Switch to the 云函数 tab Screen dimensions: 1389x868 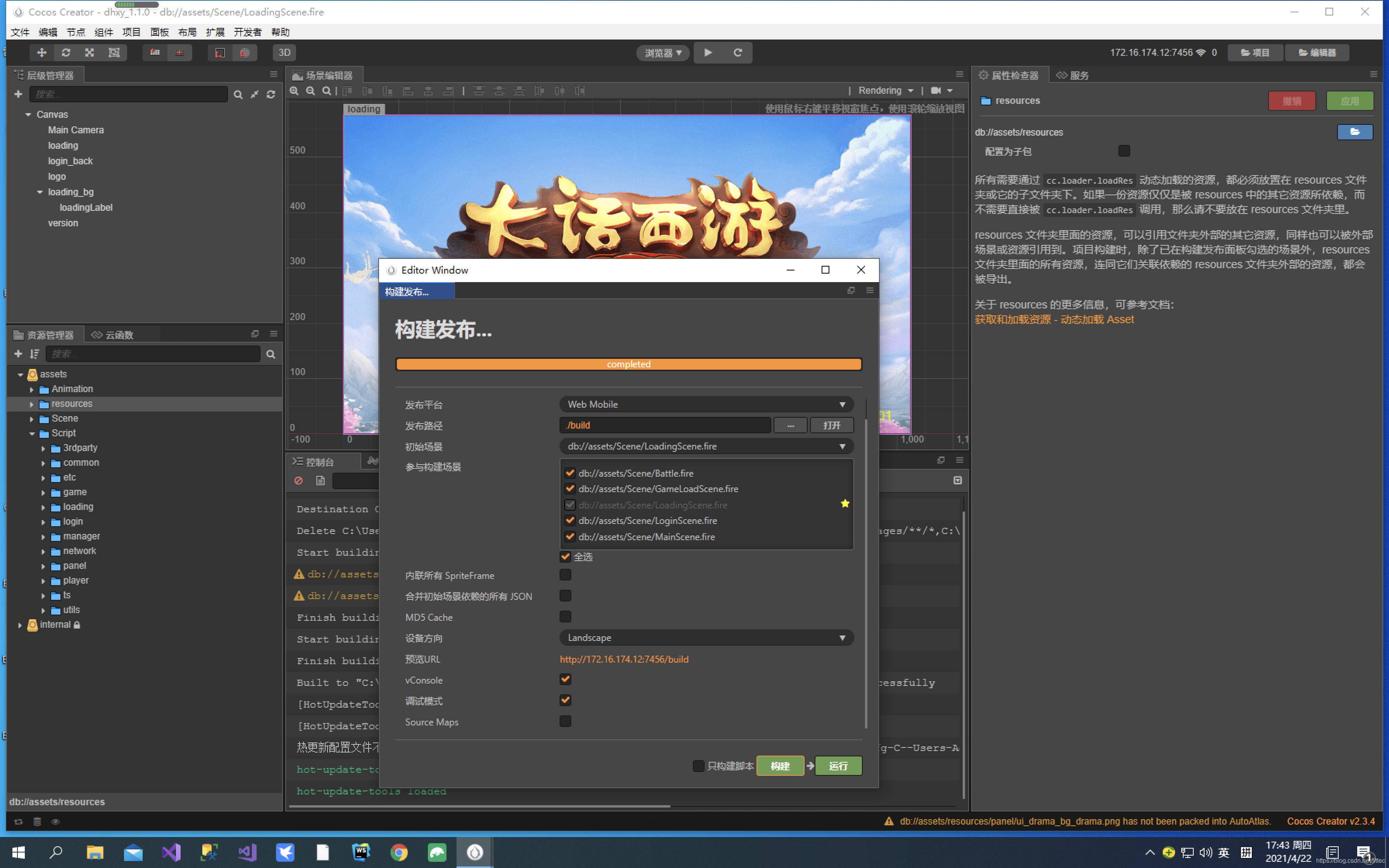113,335
